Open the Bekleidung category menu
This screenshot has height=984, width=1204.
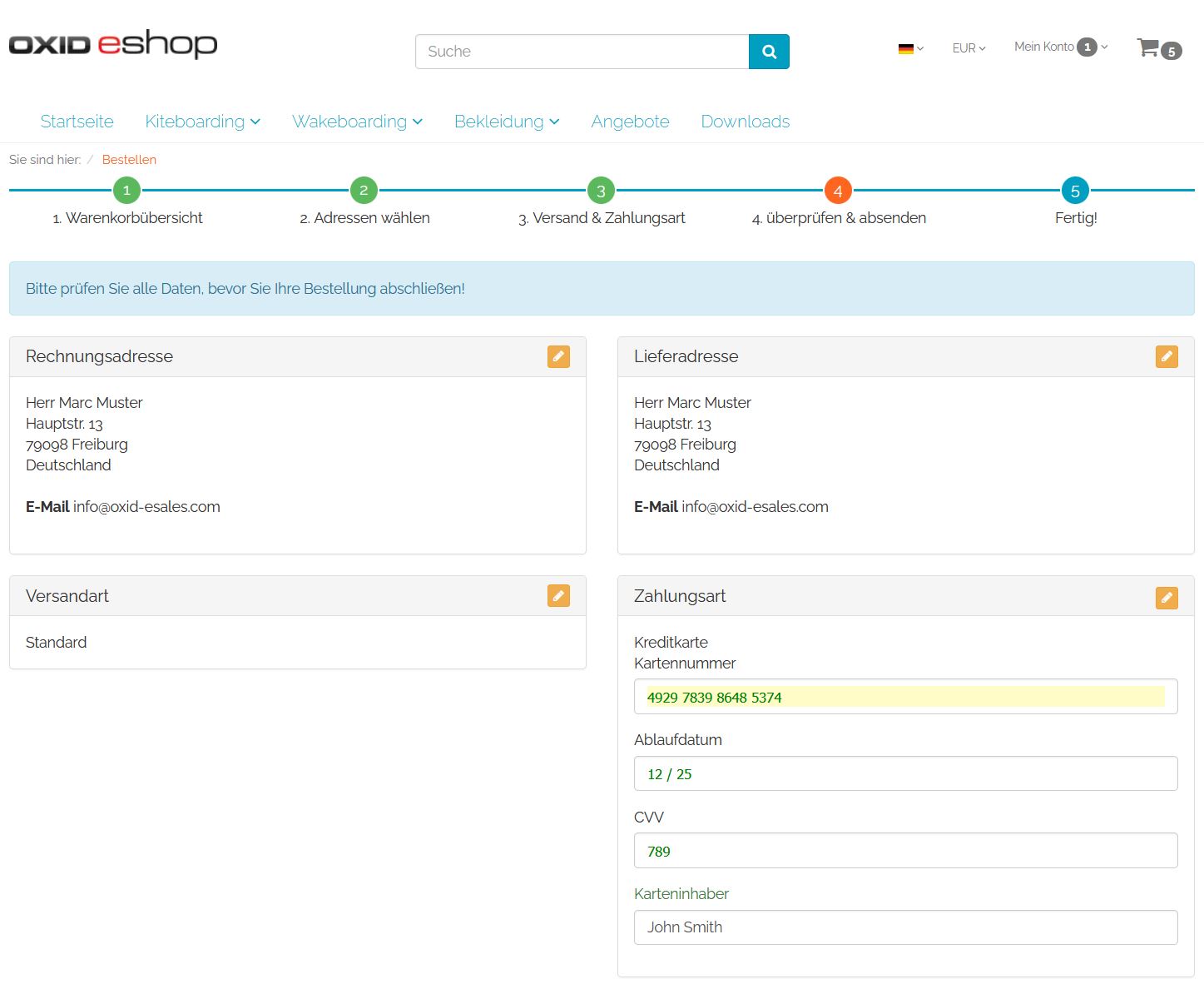(x=506, y=122)
